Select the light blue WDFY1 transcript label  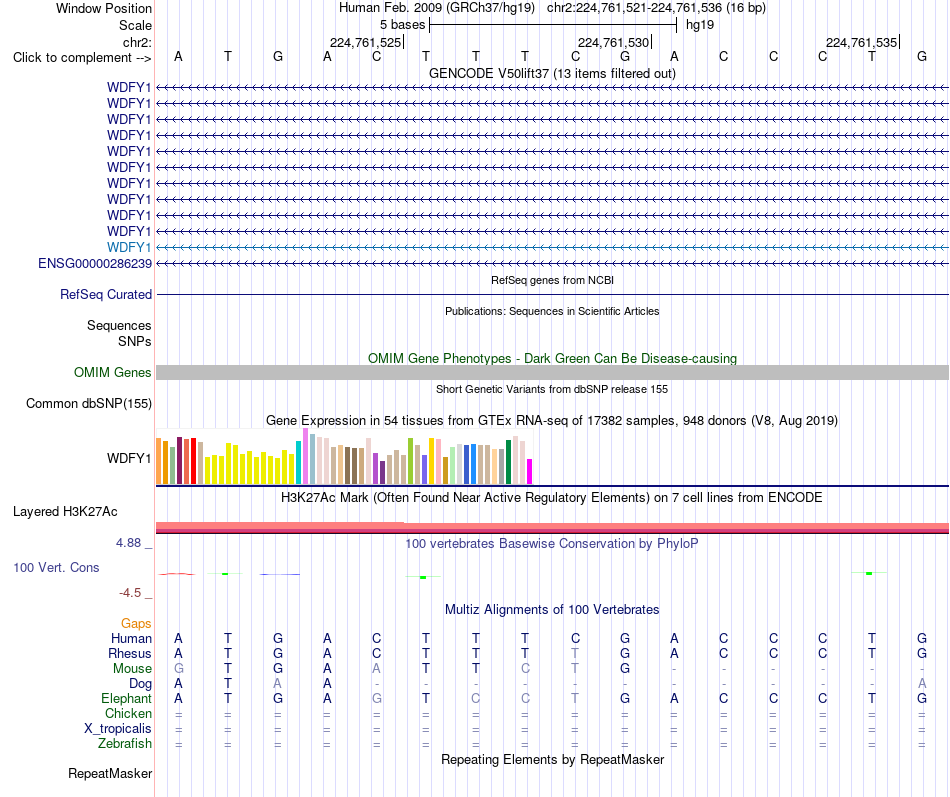click(129, 247)
